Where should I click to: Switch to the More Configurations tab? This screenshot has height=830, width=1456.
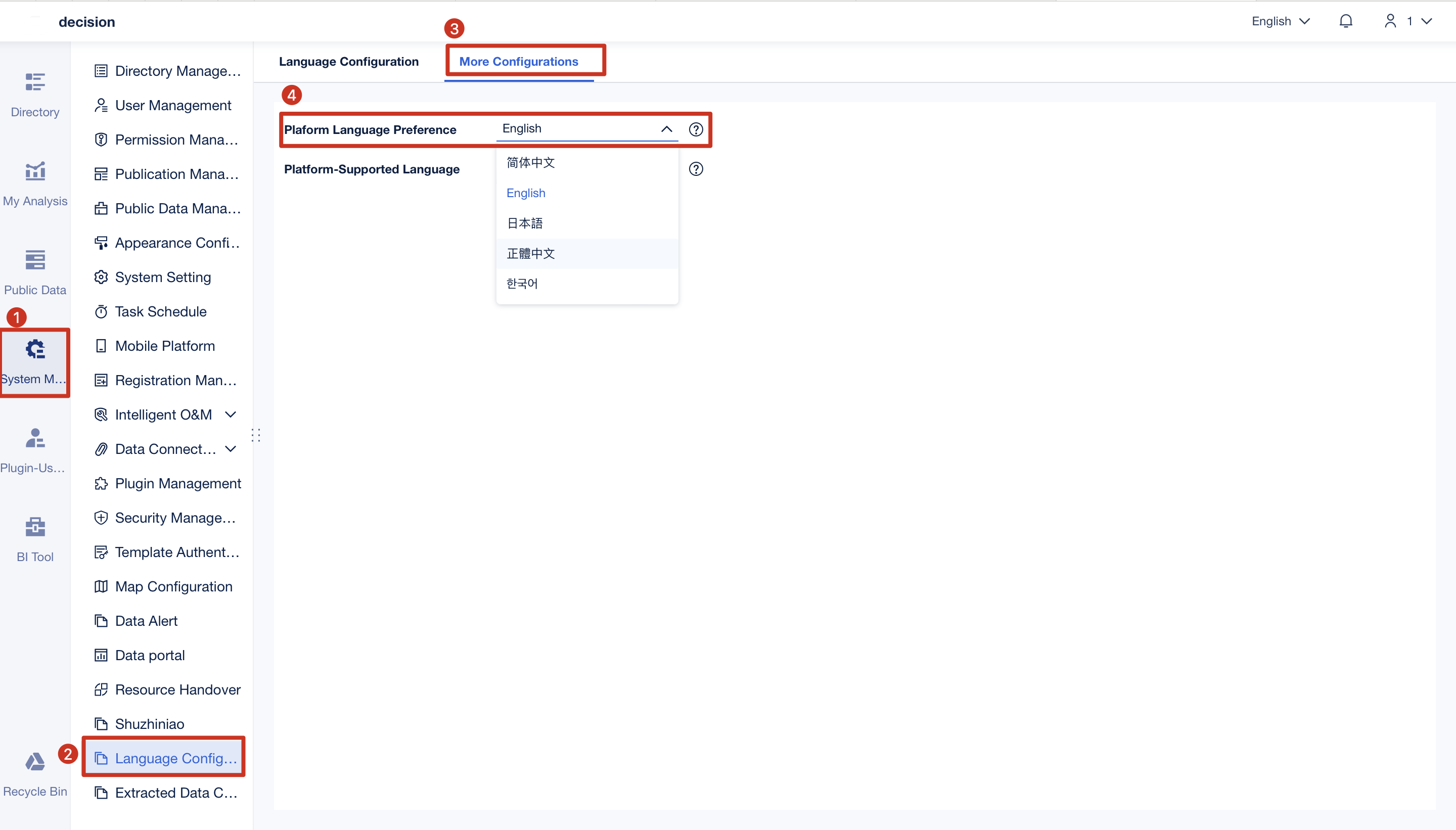tap(519, 61)
